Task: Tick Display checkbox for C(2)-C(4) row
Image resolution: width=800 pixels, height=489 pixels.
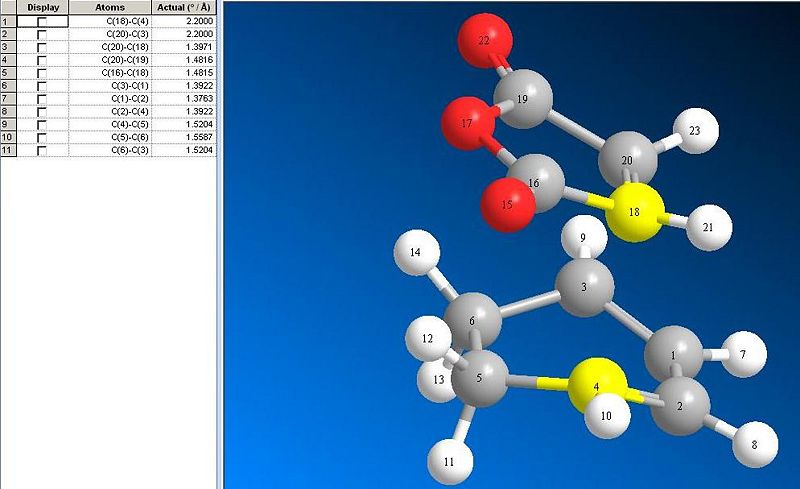Action: click(x=42, y=112)
